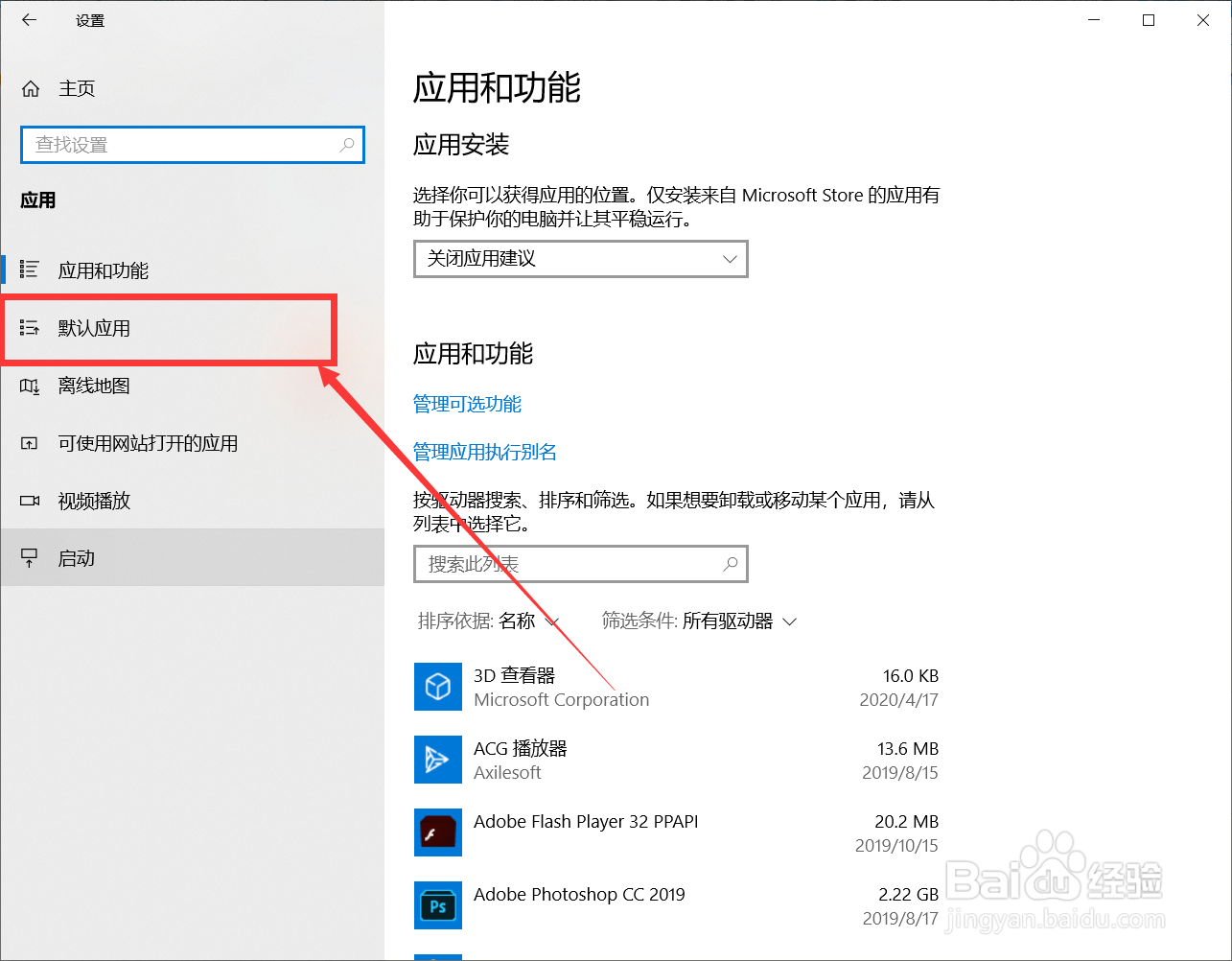
Task: Select the Default apps sidebar icon
Action: pyautogui.click(x=30, y=328)
